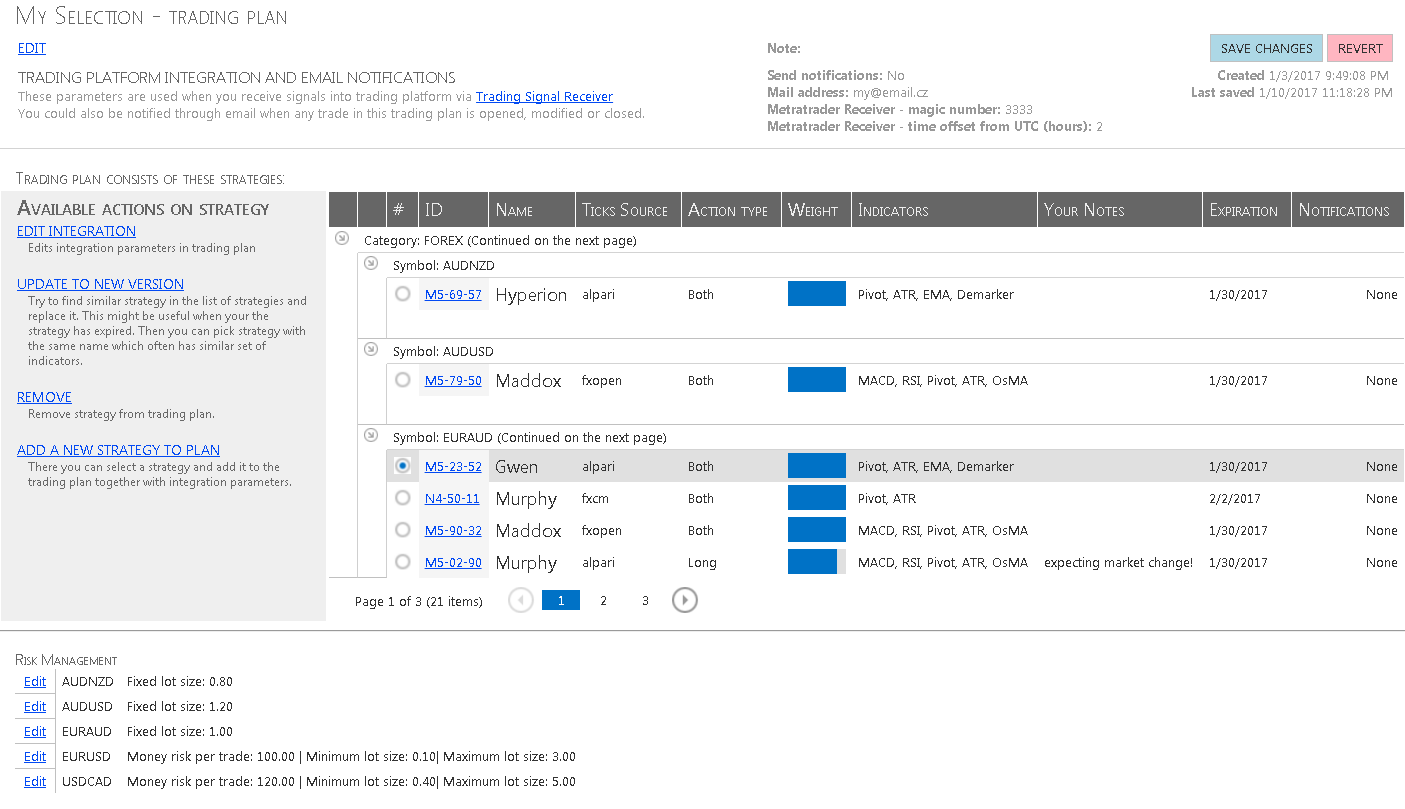Open page 3 of the grid
This screenshot has width=1405, height=809.
(645, 600)
